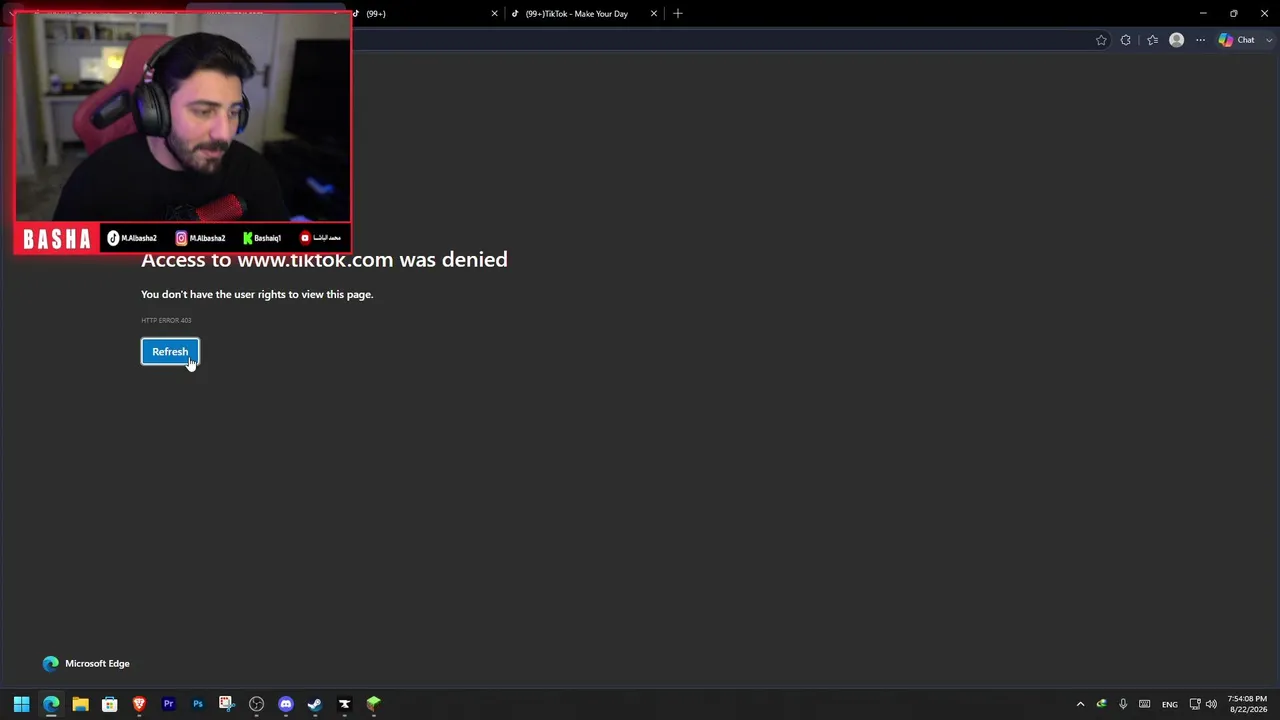
Task: Open the ENG language switcher
Action: (1169, 705)
